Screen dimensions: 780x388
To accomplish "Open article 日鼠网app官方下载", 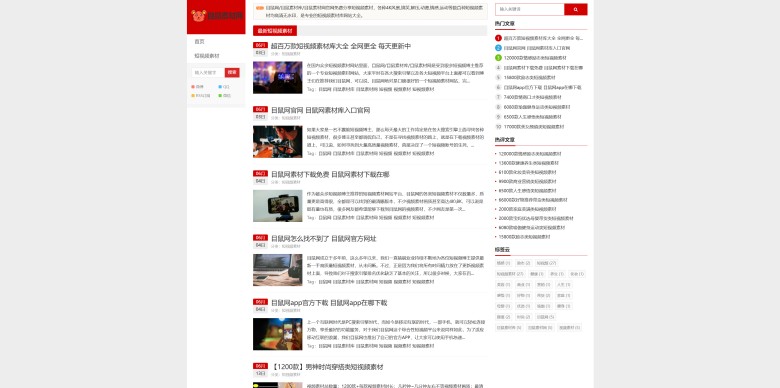I will click(x=329, y=302).
